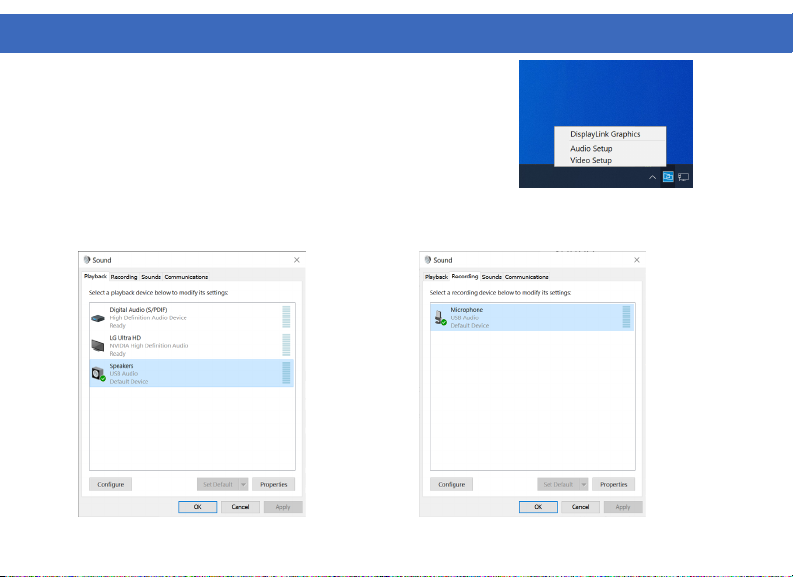
Task: Click Configure in the recording Sound window
Action: (x=451, y=484)
